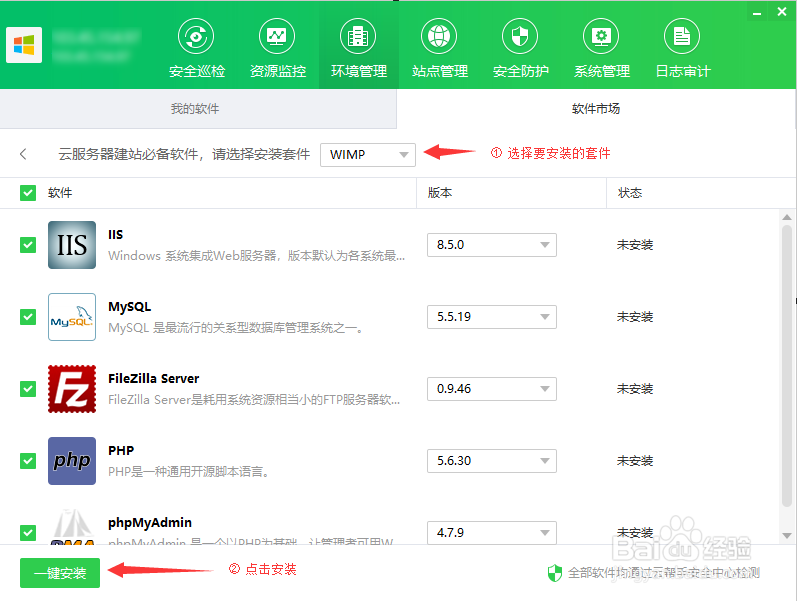Click the MySQL software name
The image size is (798, 601).
(130, 307)
